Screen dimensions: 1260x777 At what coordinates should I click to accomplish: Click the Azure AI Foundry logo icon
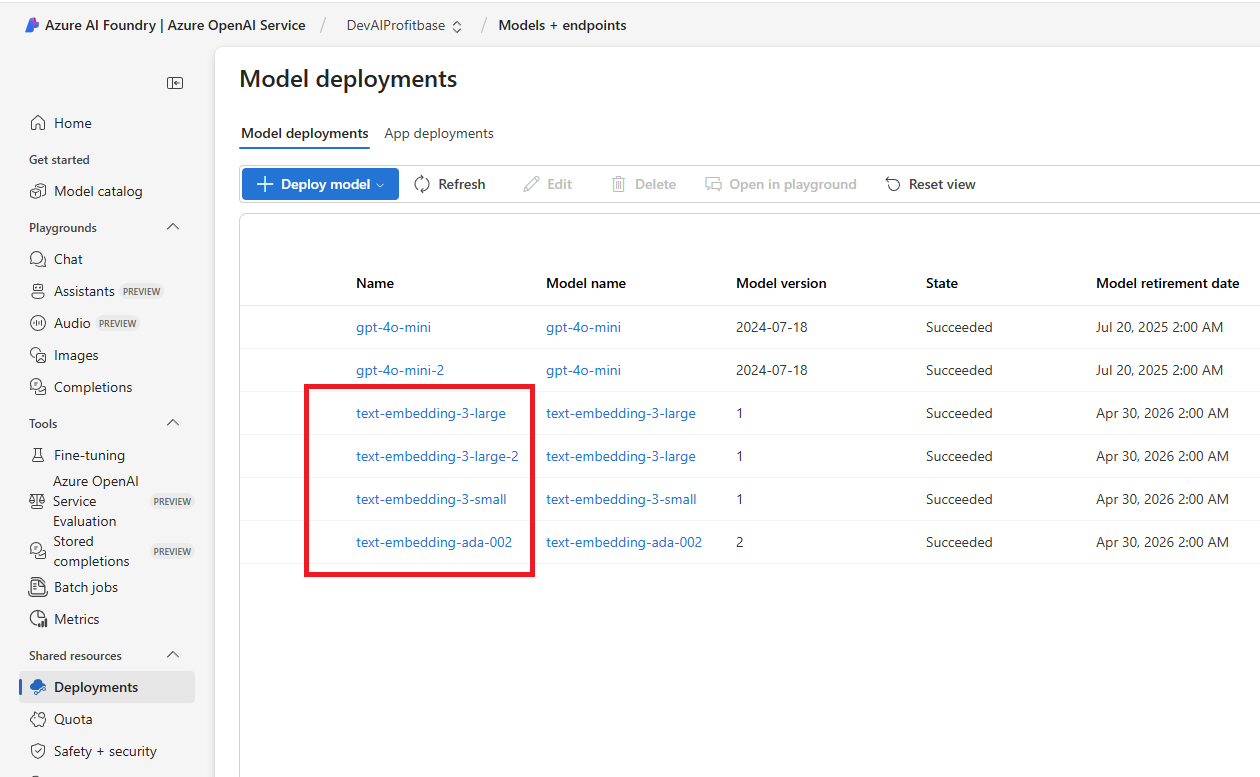click(x=32, y=26)
